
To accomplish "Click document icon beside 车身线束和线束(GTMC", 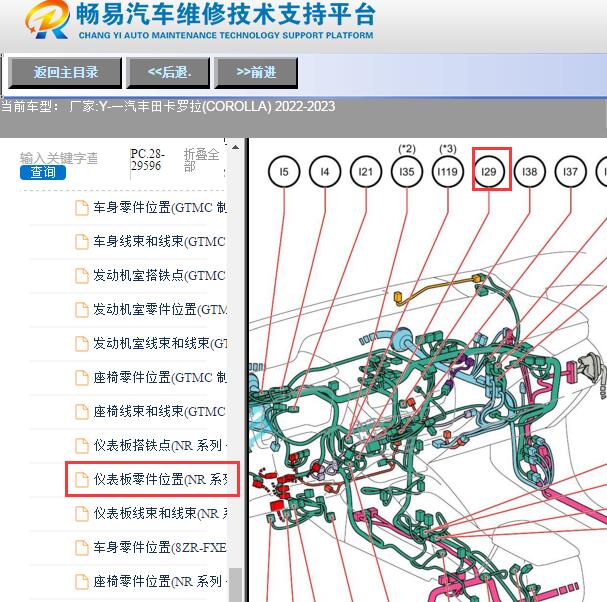I will coord(82,242).
